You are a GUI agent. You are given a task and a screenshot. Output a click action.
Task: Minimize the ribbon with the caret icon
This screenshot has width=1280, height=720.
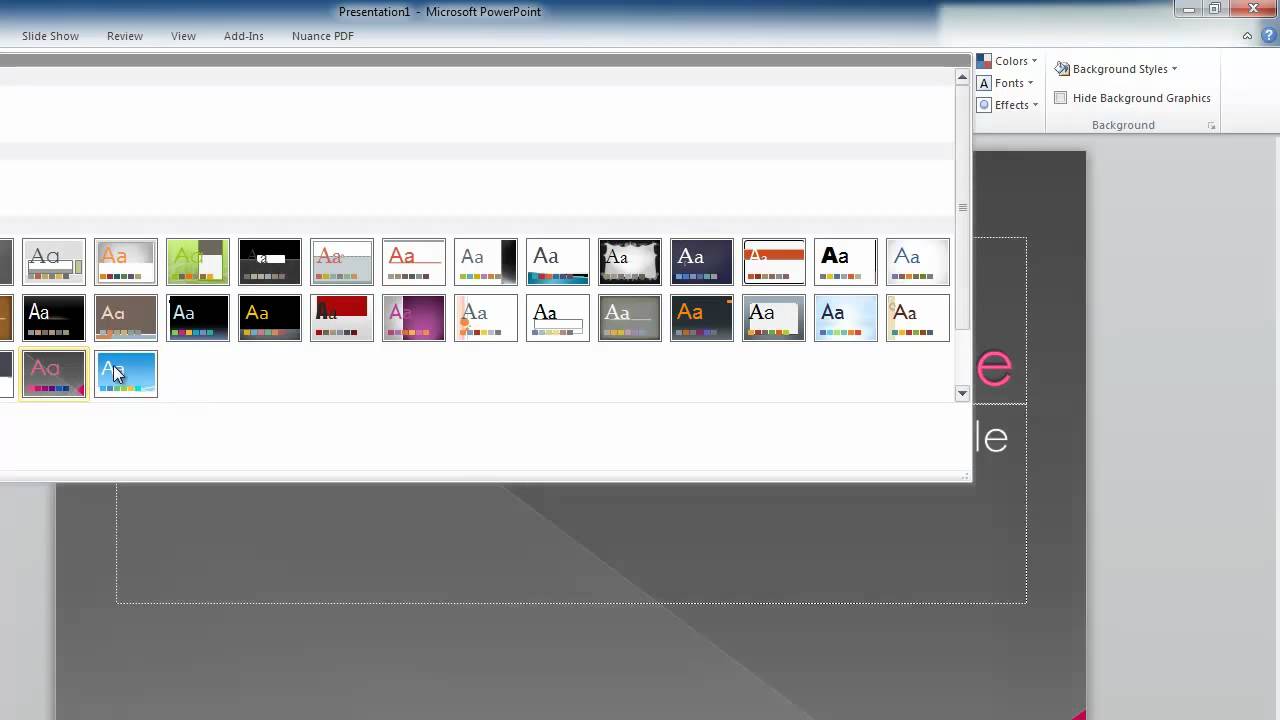coord(1247,36)
